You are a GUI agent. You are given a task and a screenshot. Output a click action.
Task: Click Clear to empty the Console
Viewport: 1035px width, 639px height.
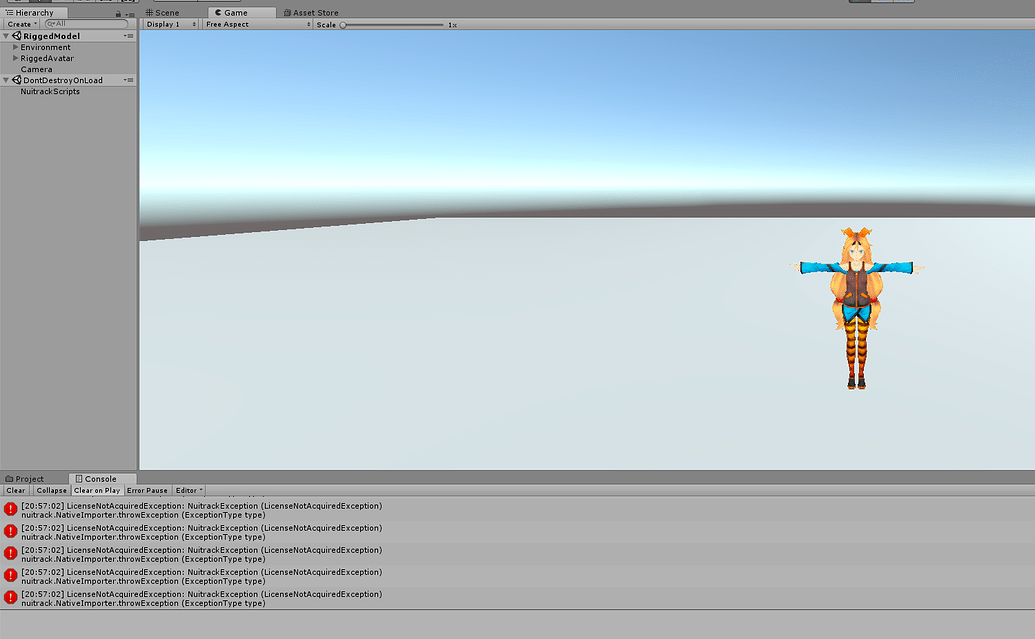pyautogui.click(x=15, y=490)
